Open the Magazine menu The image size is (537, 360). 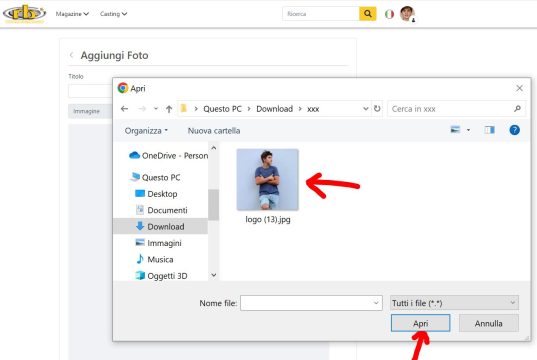coord(72,14)
